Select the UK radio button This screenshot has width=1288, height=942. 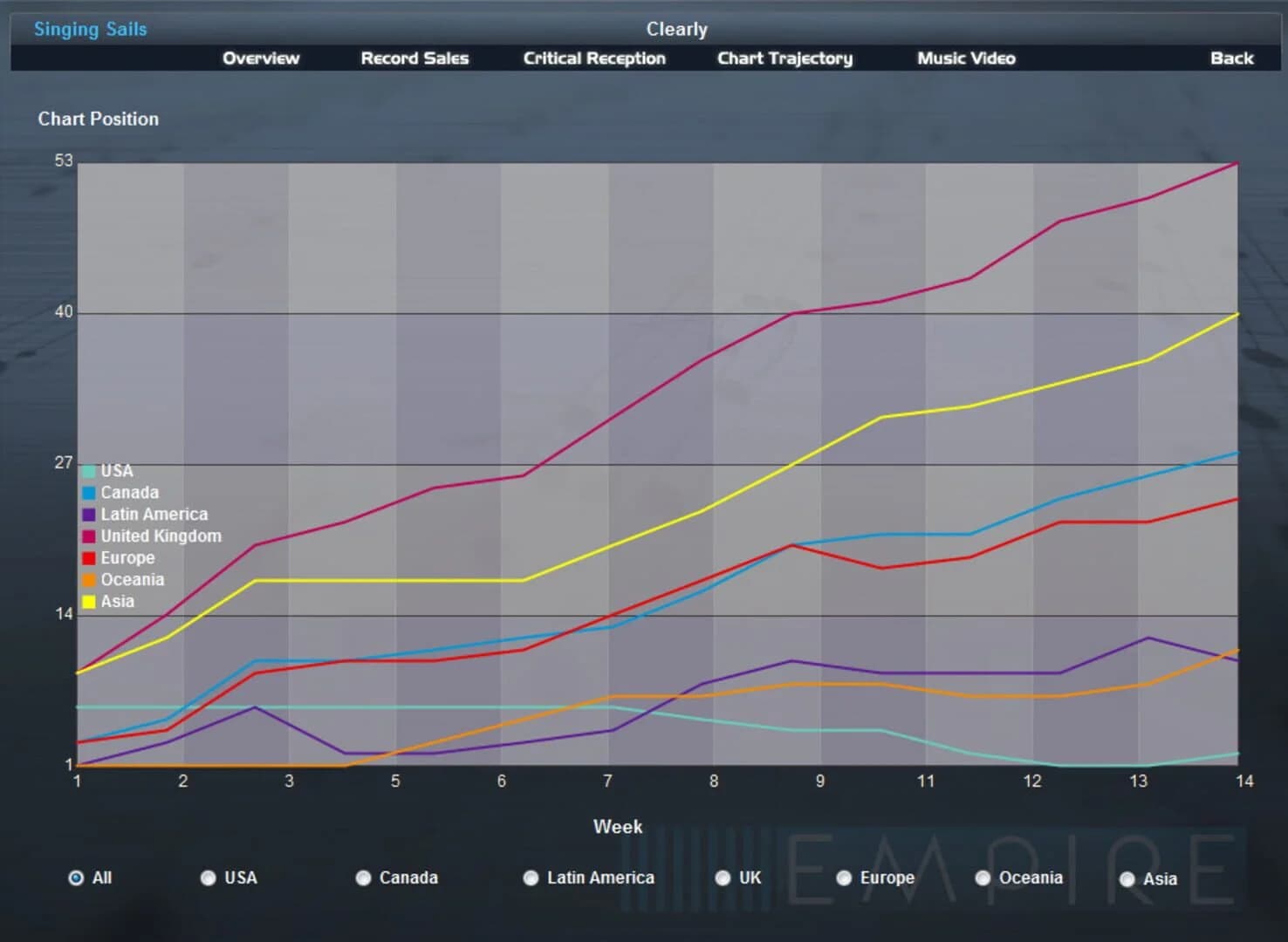pyautogui.click(x=723, y=878)
